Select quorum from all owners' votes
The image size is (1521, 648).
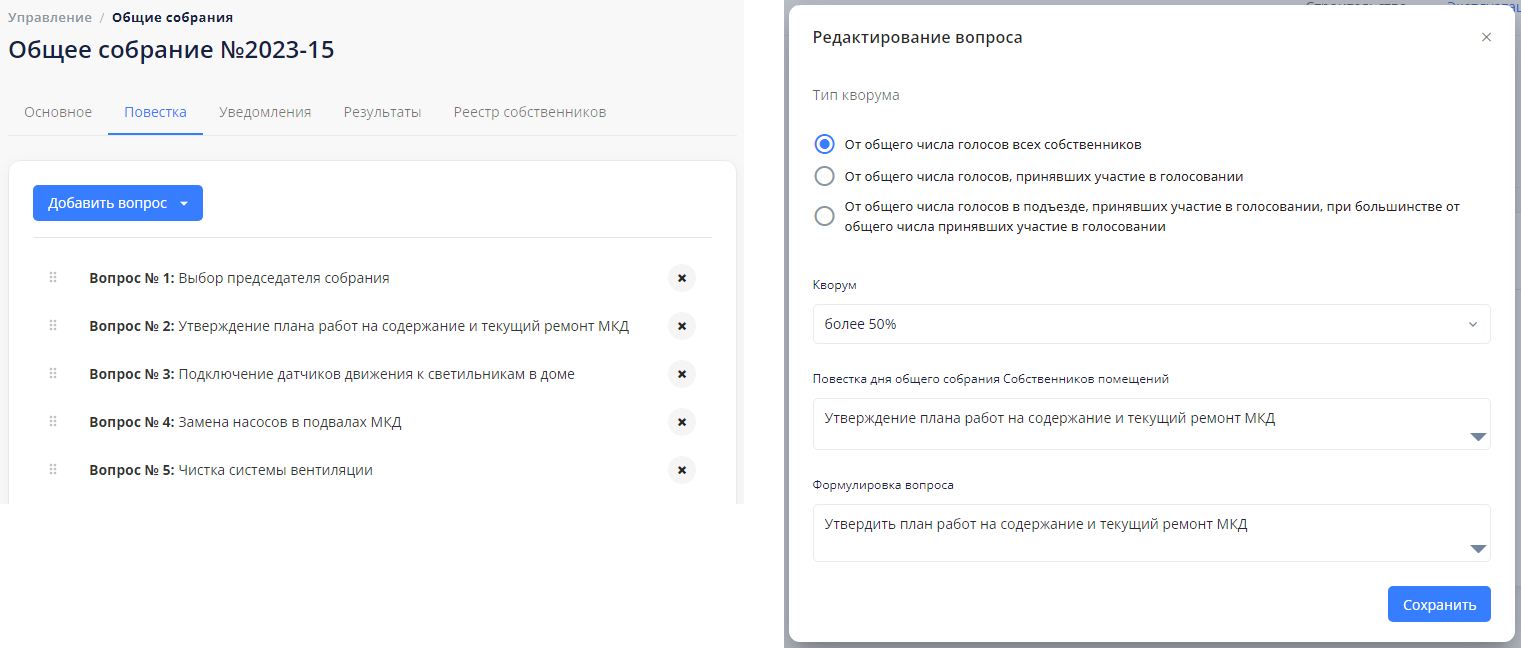pos(825,144)
